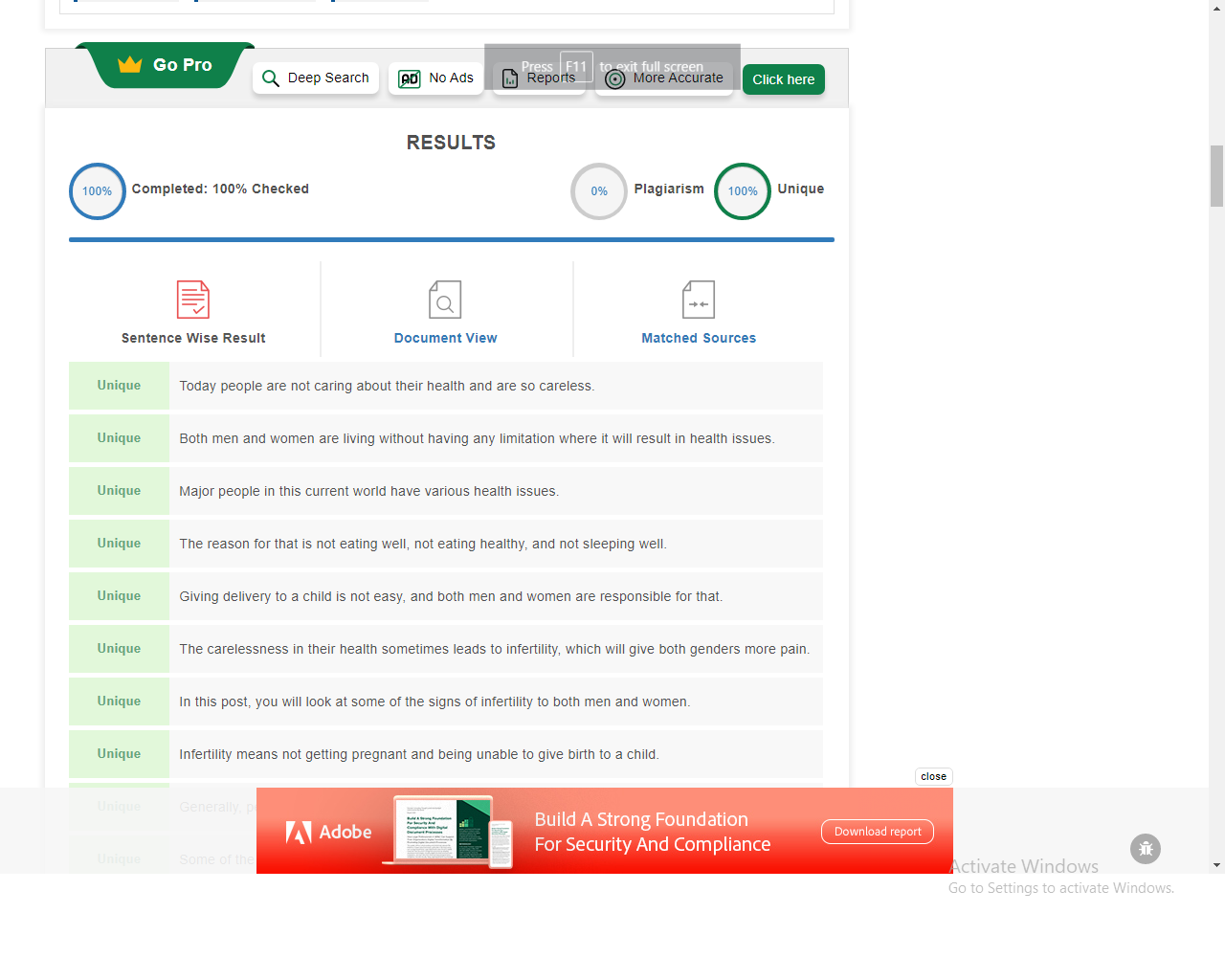Click Unique label beside 'The reason for that' sentence
This screenshot has width=1225, height=980.
point(119,544)
